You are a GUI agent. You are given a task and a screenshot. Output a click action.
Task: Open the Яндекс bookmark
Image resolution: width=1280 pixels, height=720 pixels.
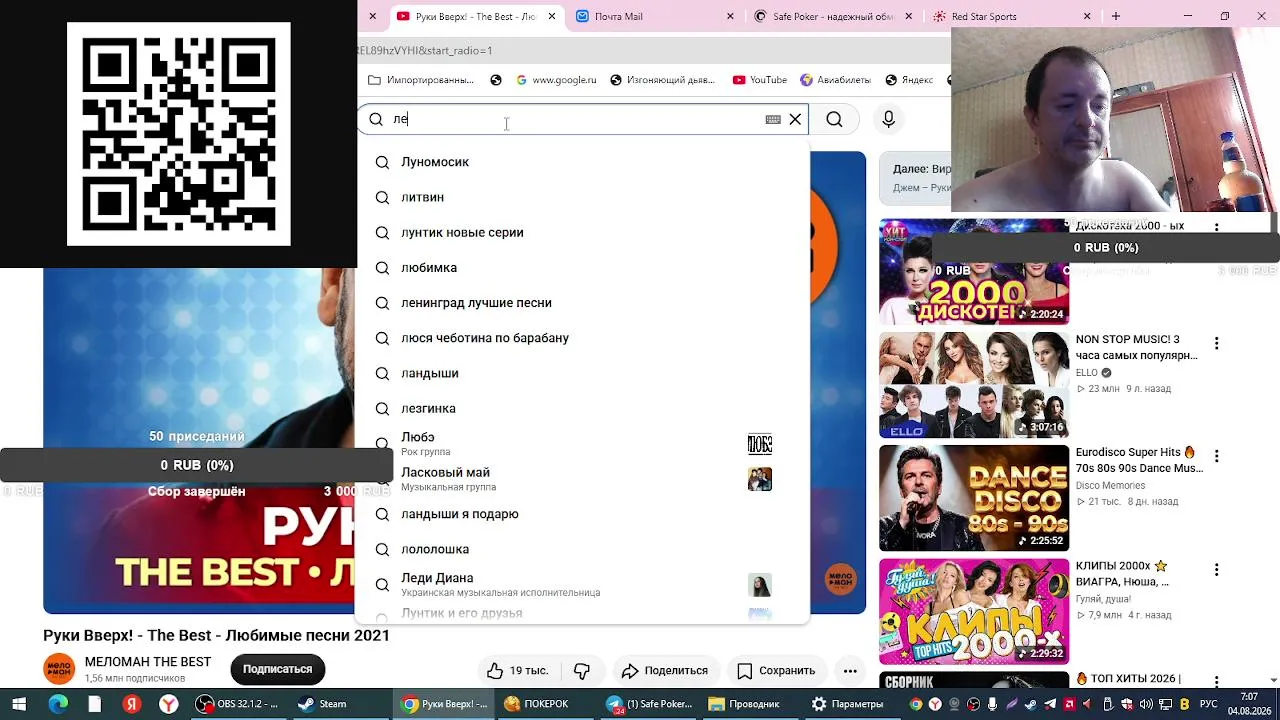tap(909, 80)
